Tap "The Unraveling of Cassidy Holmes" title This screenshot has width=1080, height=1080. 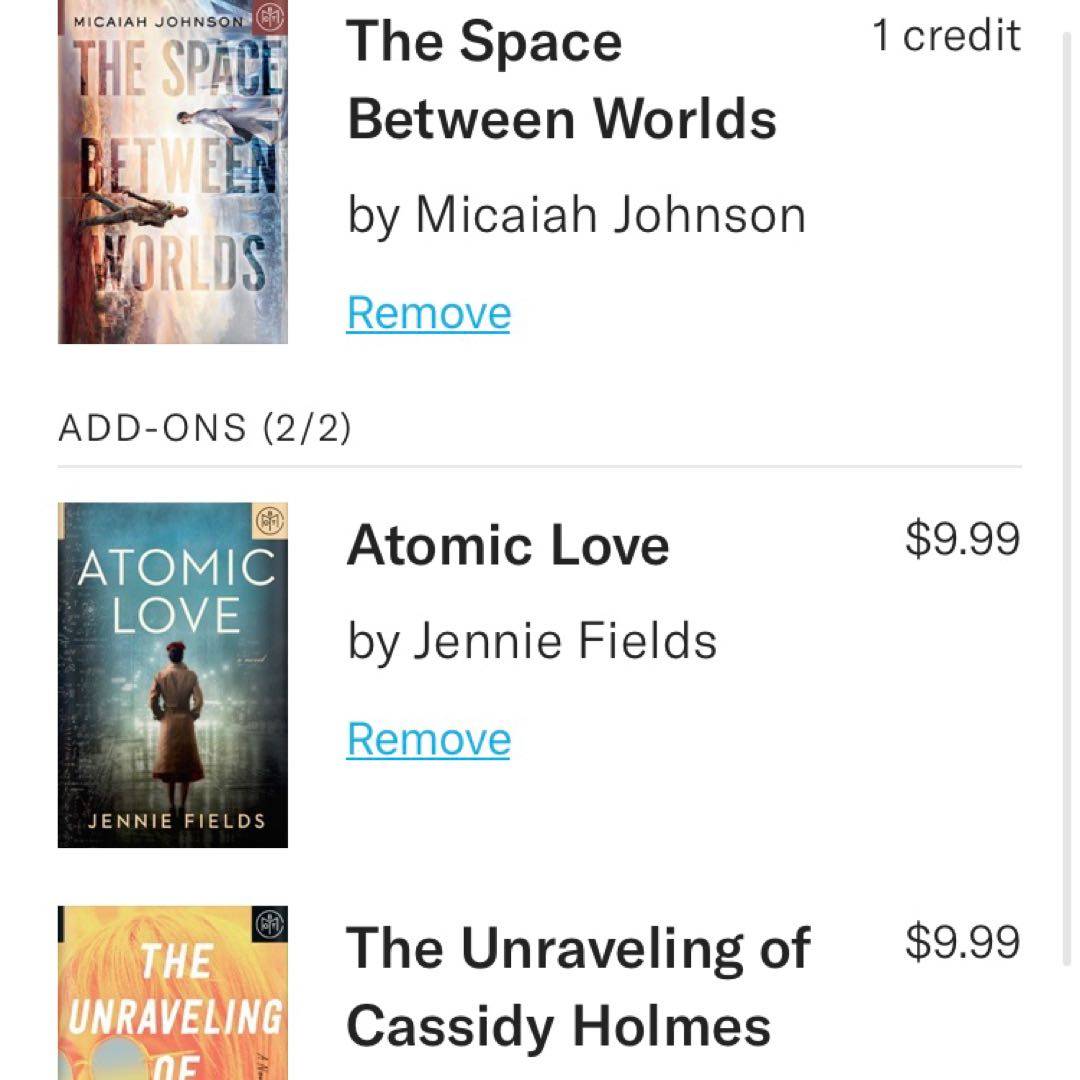[577, 987]
